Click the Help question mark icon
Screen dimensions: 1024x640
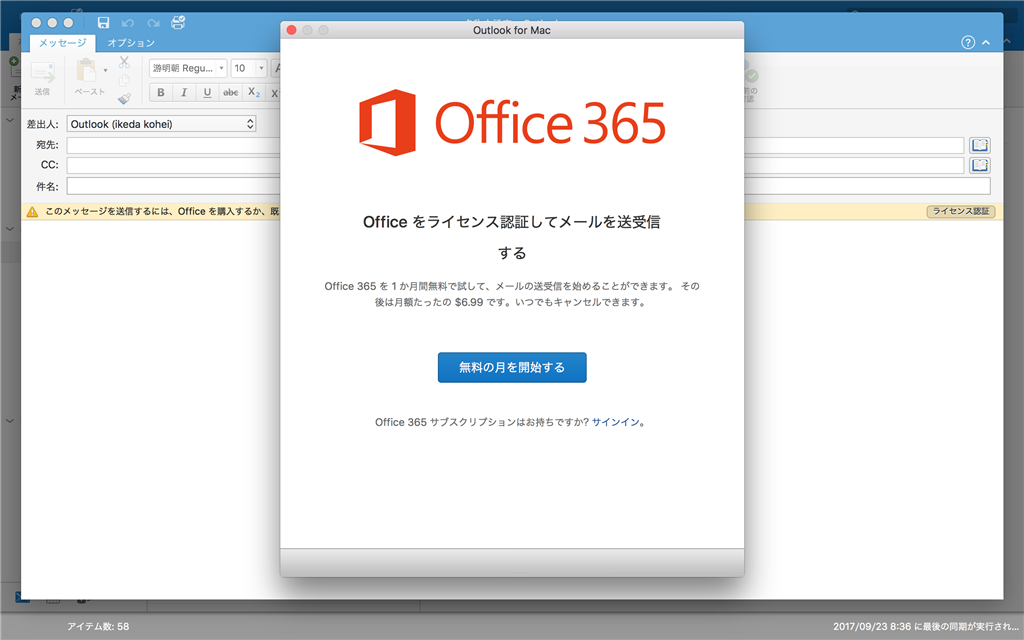(x=968, y=42)
